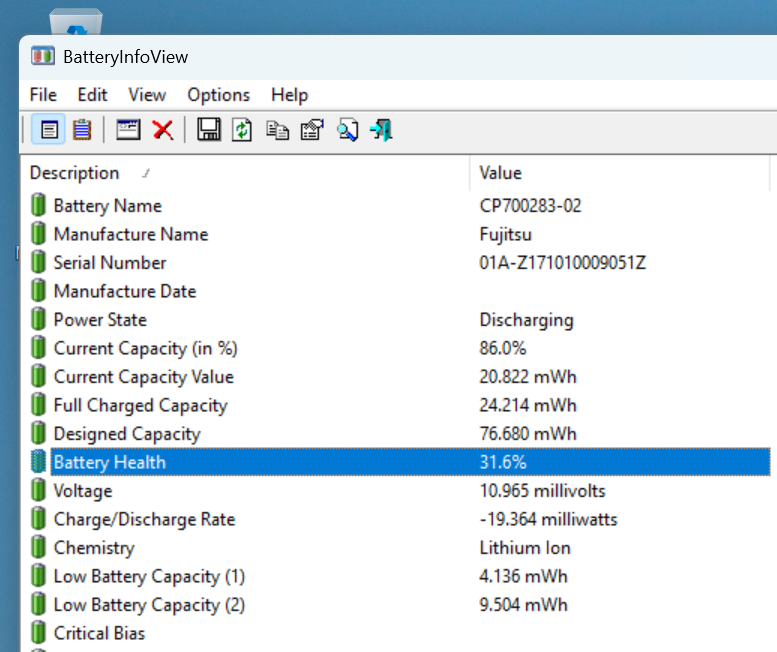Click the battery icon beside Manufacture Name

38,233
